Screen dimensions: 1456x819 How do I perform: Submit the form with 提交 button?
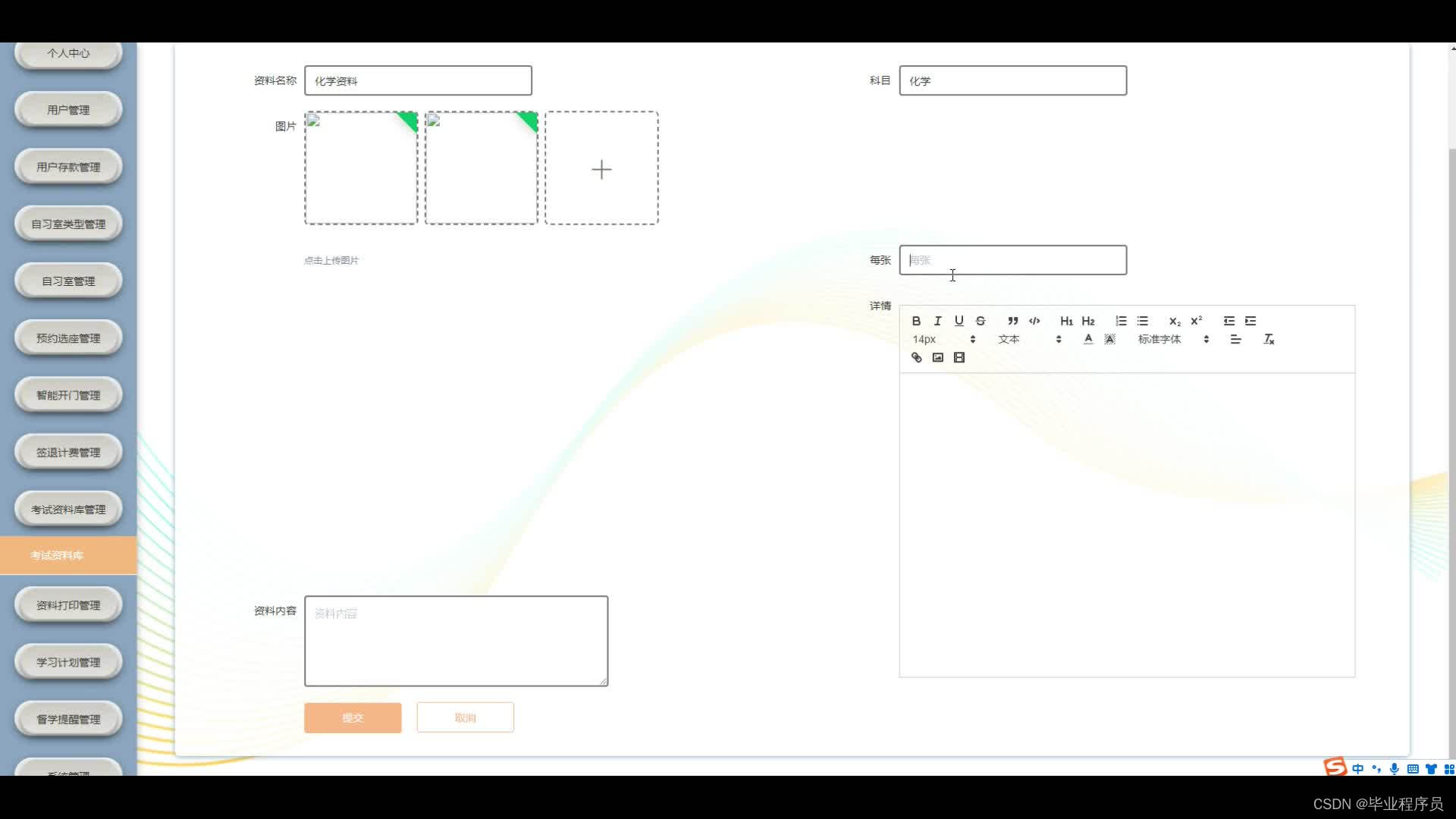click(353, 717)
